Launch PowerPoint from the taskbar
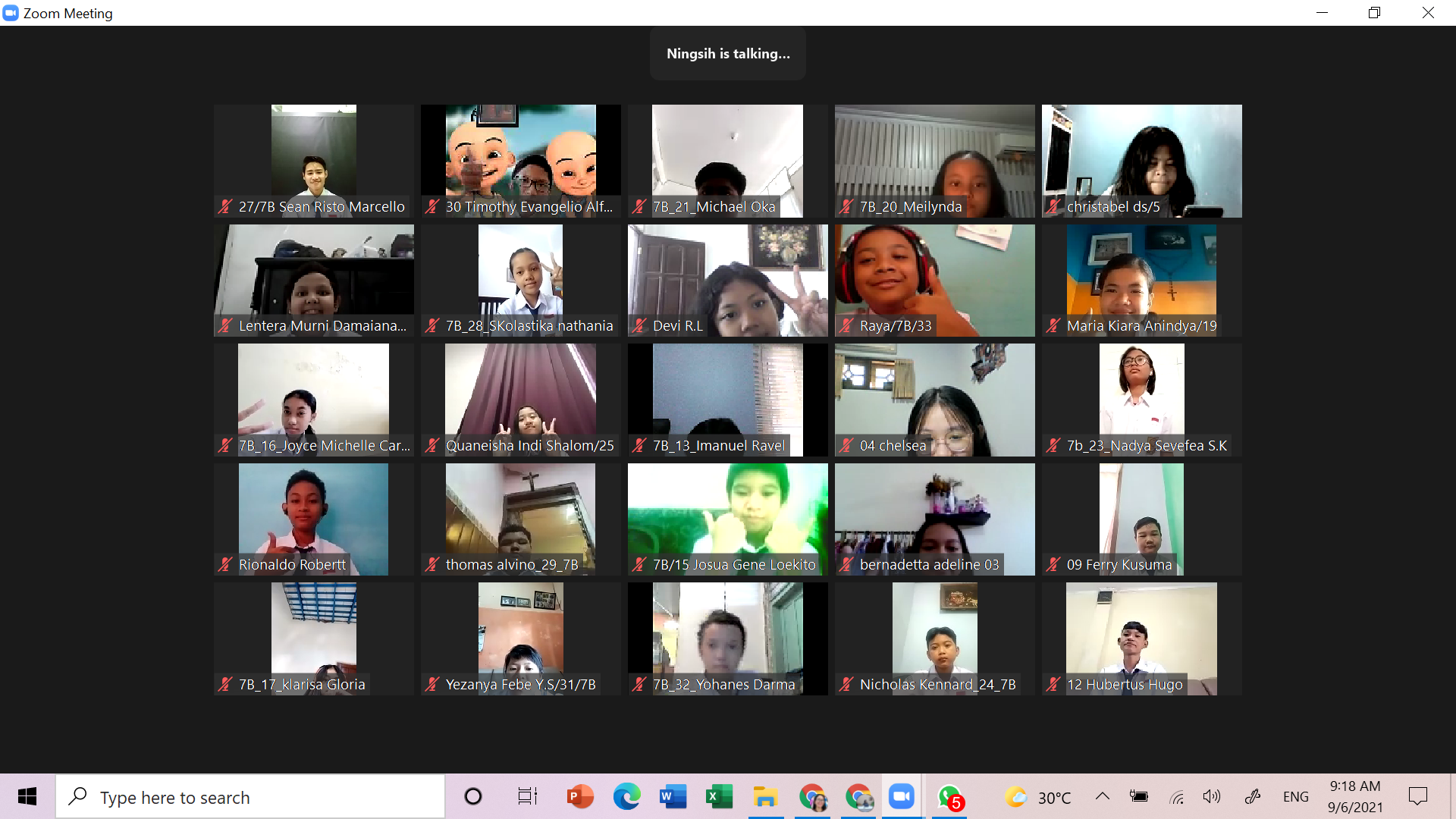The height and width of the screenshot is (819, 1456). (580, 796)
